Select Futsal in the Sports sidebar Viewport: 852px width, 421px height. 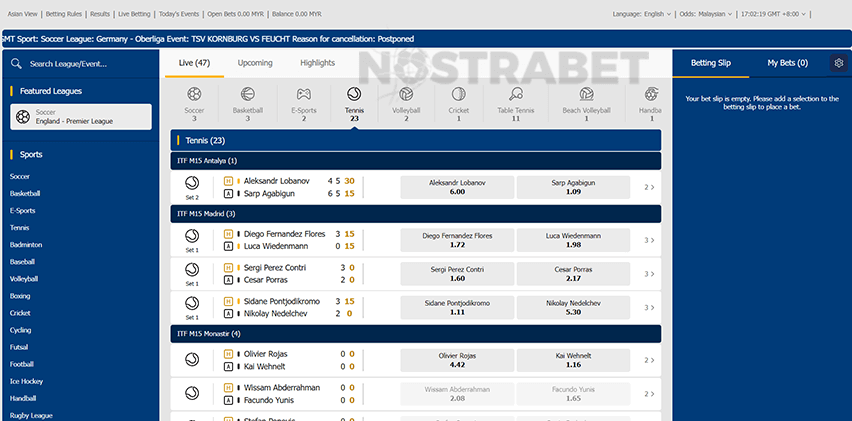tap(19, 347)
